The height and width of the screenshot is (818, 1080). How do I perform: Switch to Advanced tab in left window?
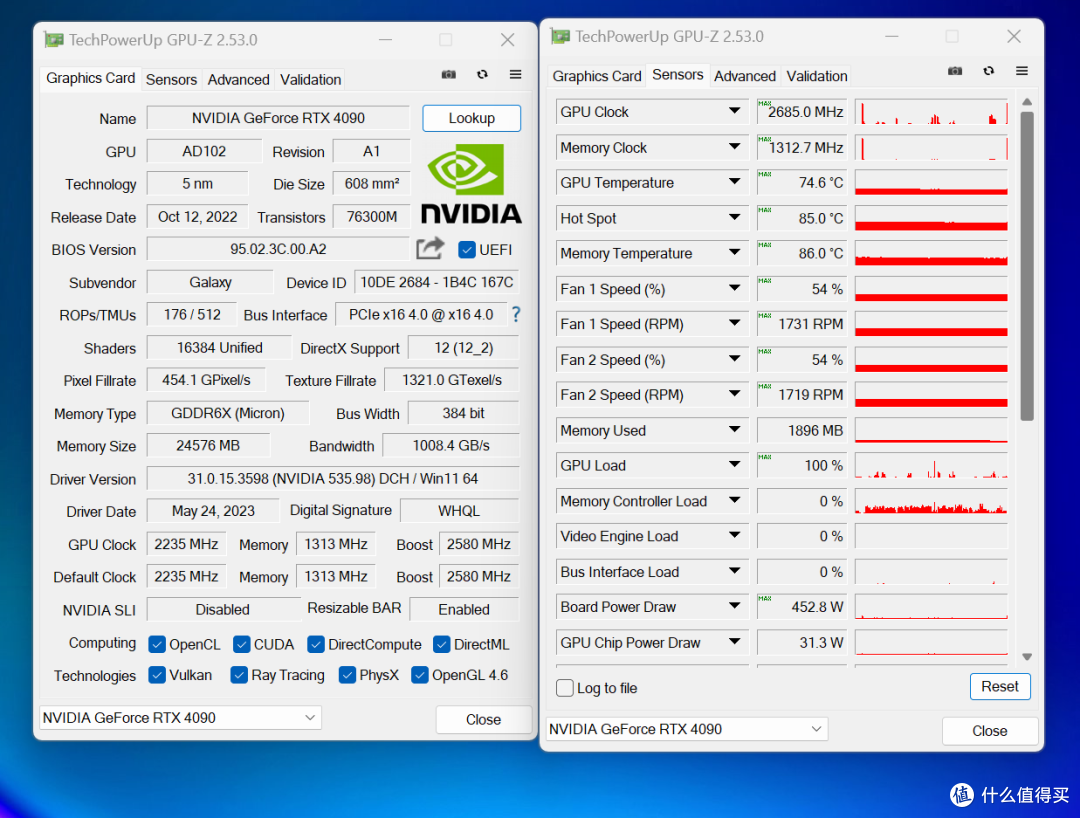(x=238, y=79)
